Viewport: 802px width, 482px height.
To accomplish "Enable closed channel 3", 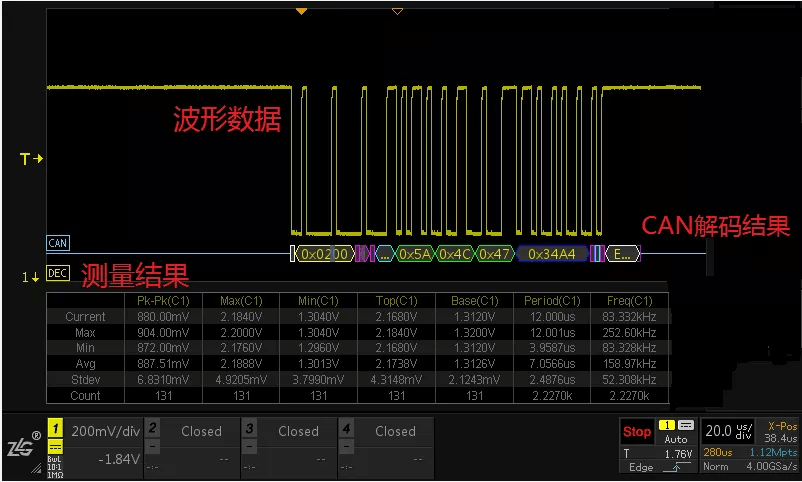I will click(249, 428).
